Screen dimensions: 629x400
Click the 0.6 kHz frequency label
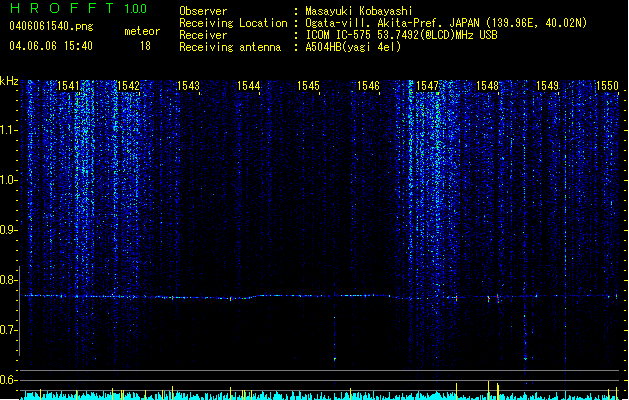coord(9,380)
